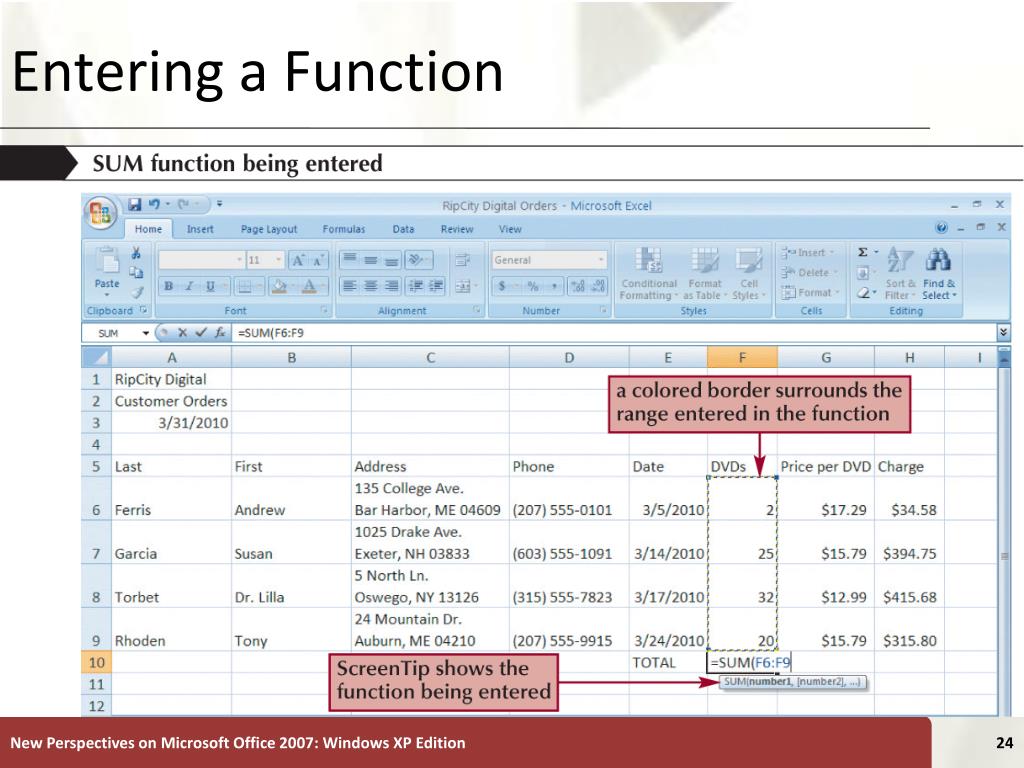This screenshot has width=1024, height=768.
Task: Open the font name combo box
Action: click(201, 260)
